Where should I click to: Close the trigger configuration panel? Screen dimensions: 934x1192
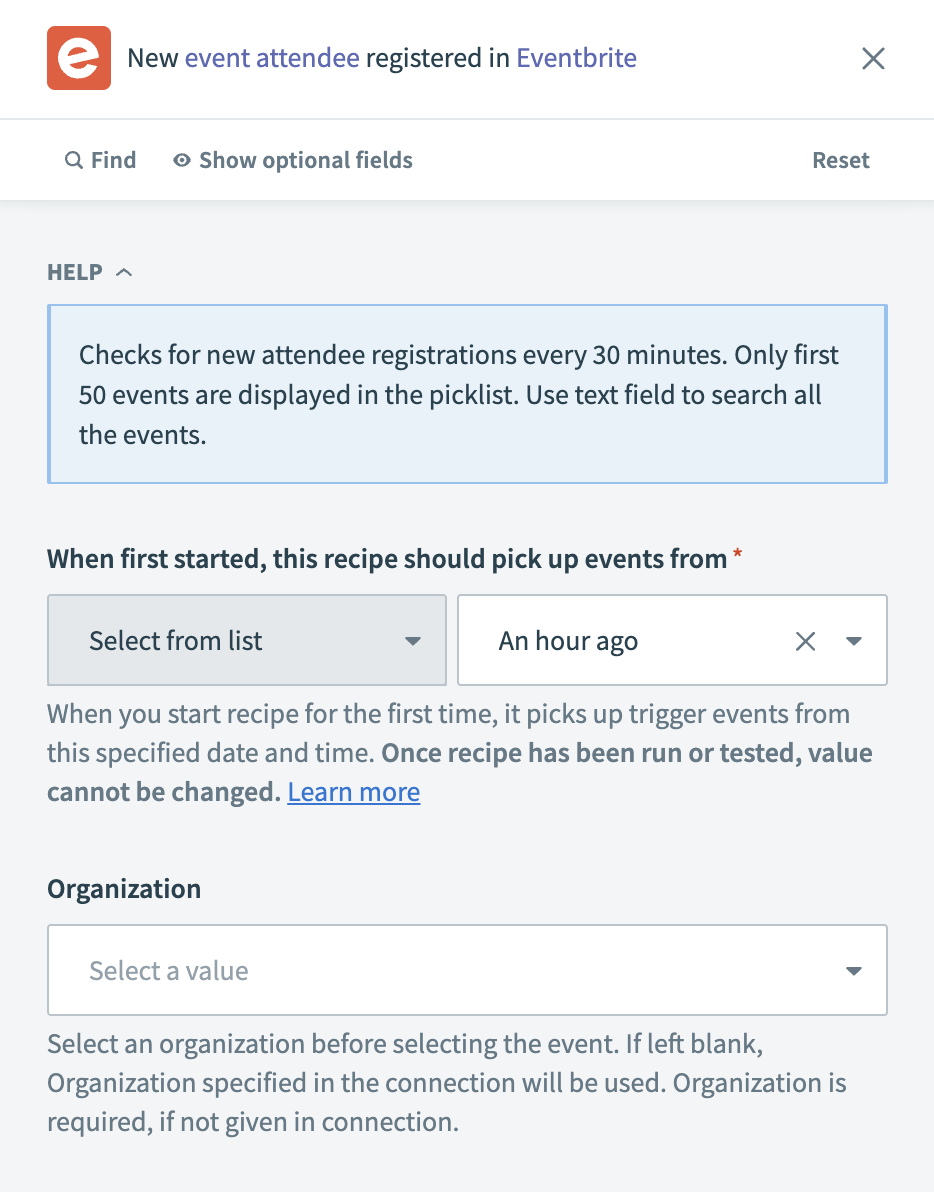click(872, 58)
